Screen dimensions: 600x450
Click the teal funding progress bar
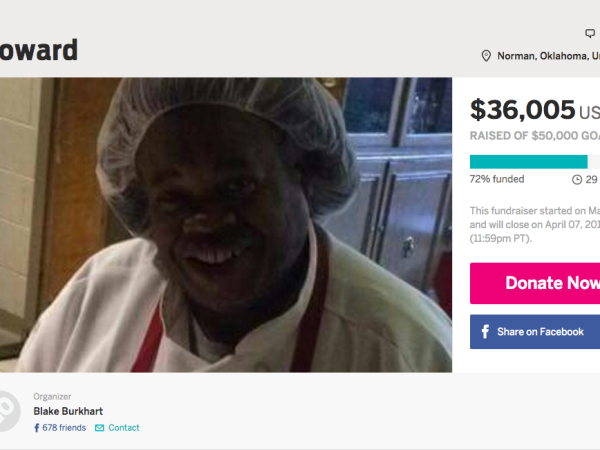coord(528,162)
